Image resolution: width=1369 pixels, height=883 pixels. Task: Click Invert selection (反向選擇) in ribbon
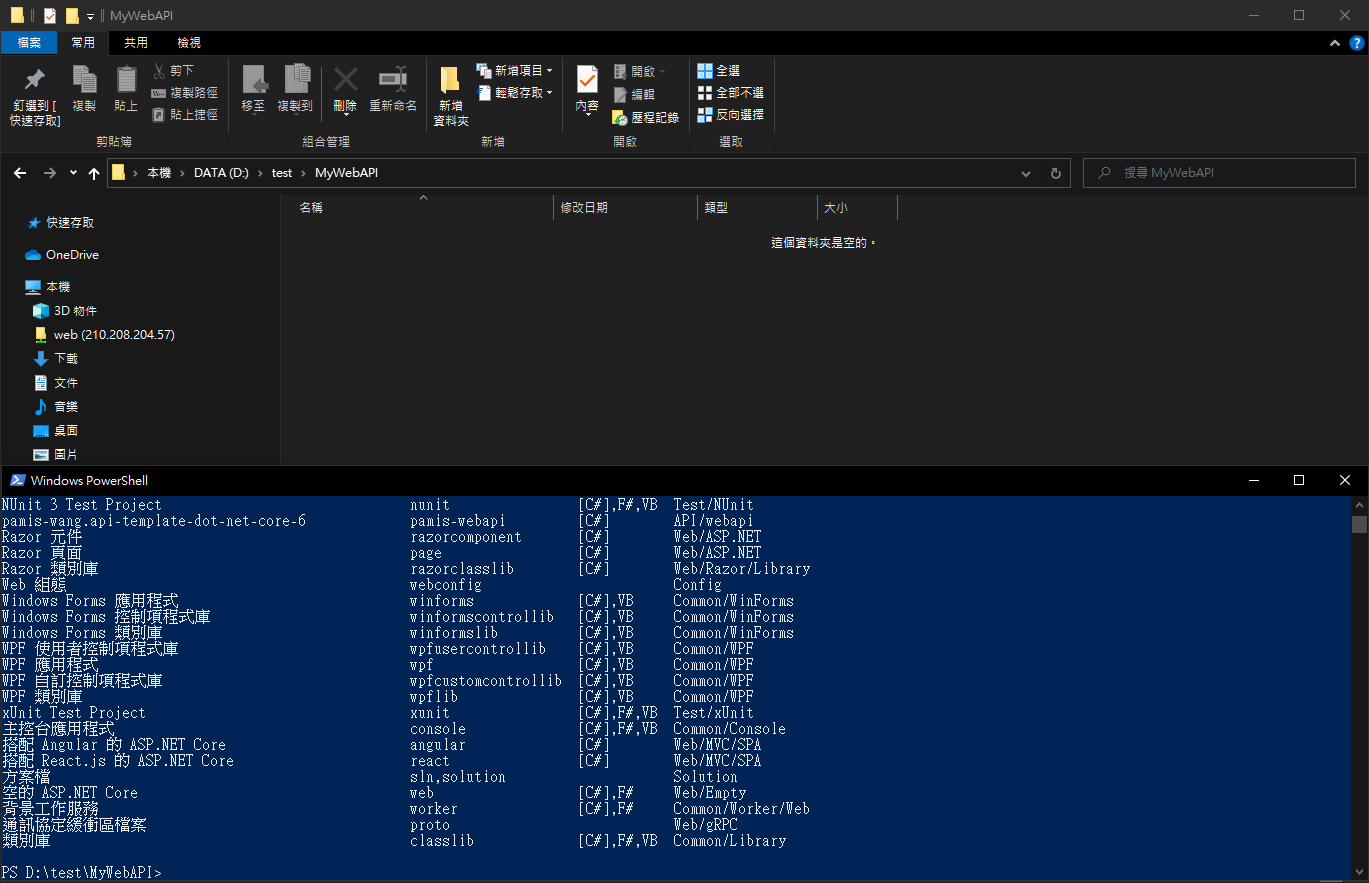(x=730, y=115)
